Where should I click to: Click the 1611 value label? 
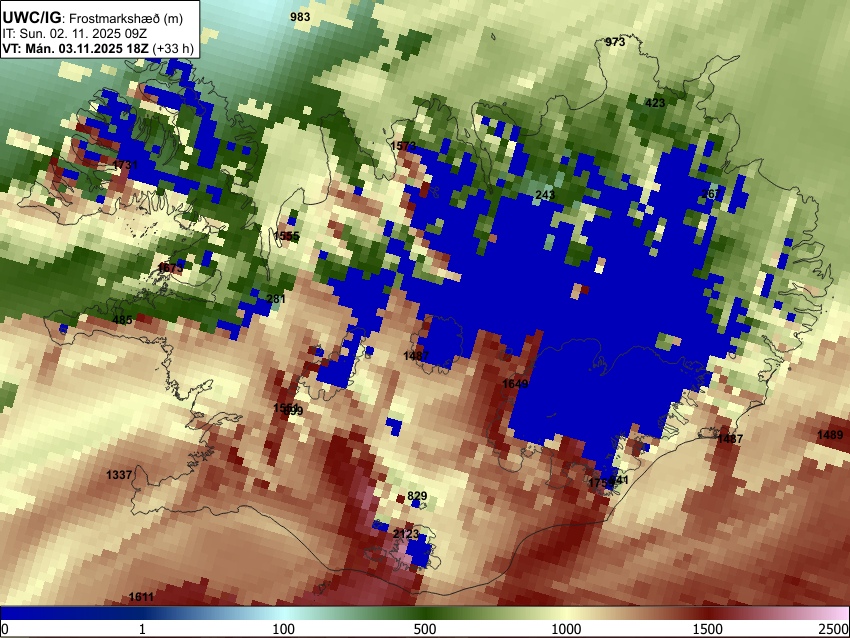point(141,597)
